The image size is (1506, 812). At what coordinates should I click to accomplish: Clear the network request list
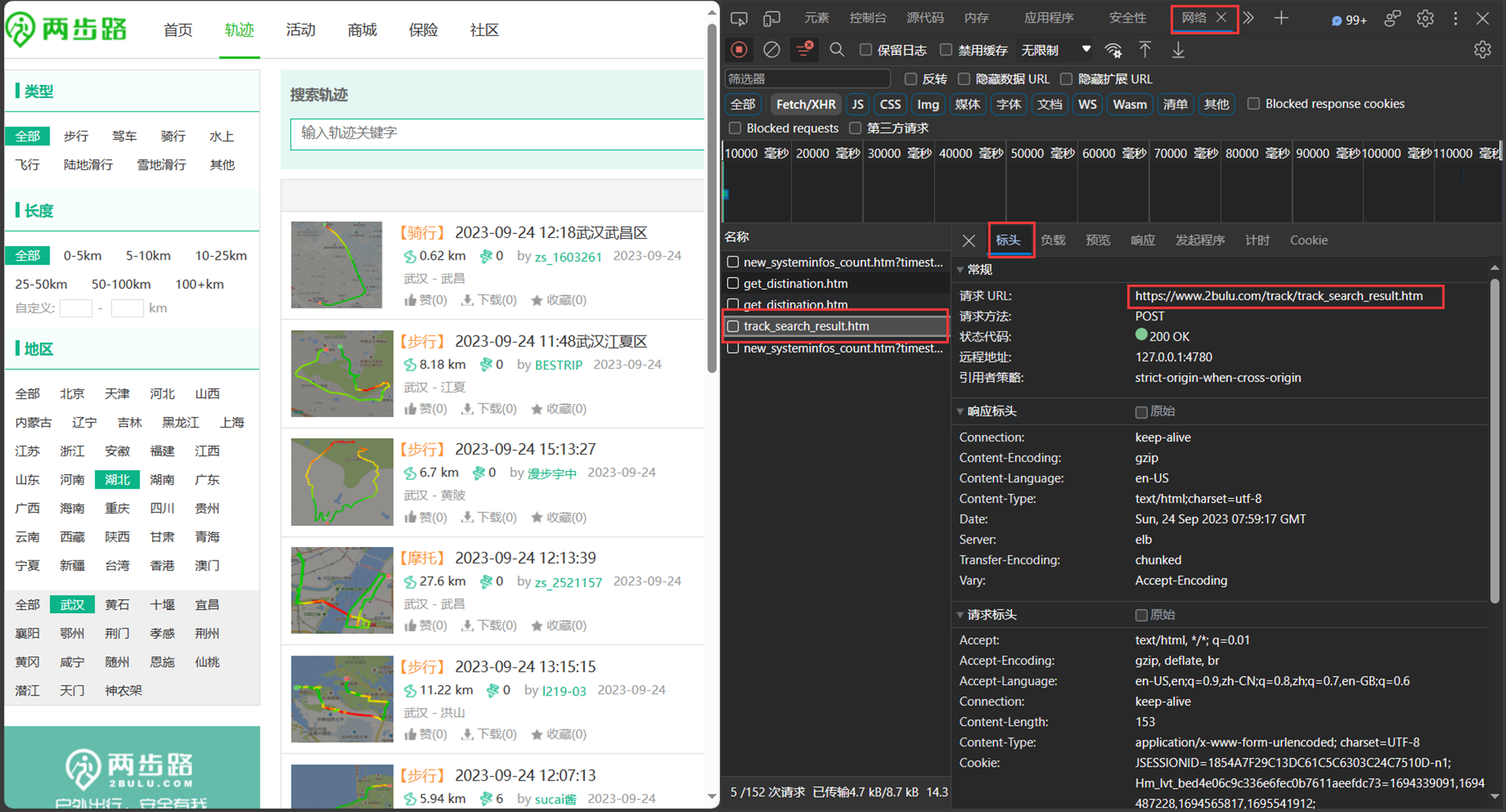(770, 50)
